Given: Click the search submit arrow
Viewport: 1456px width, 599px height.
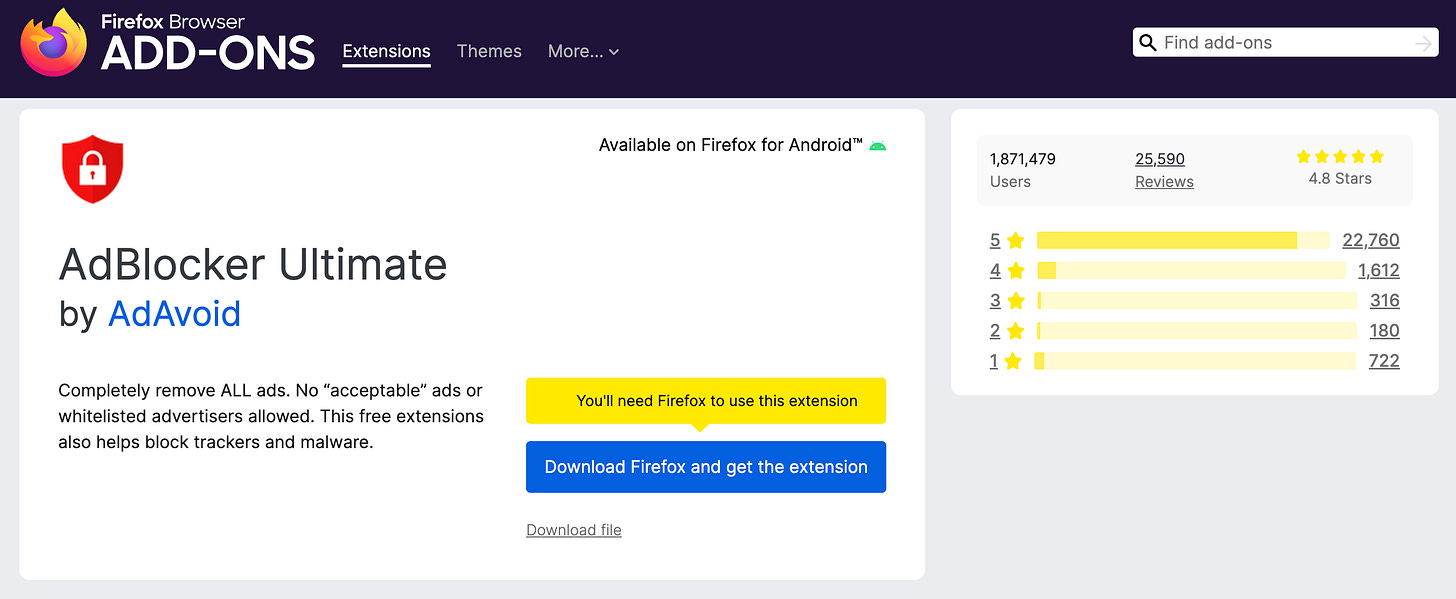Looking at the screenshot, I should click(x=1423, y=42).
